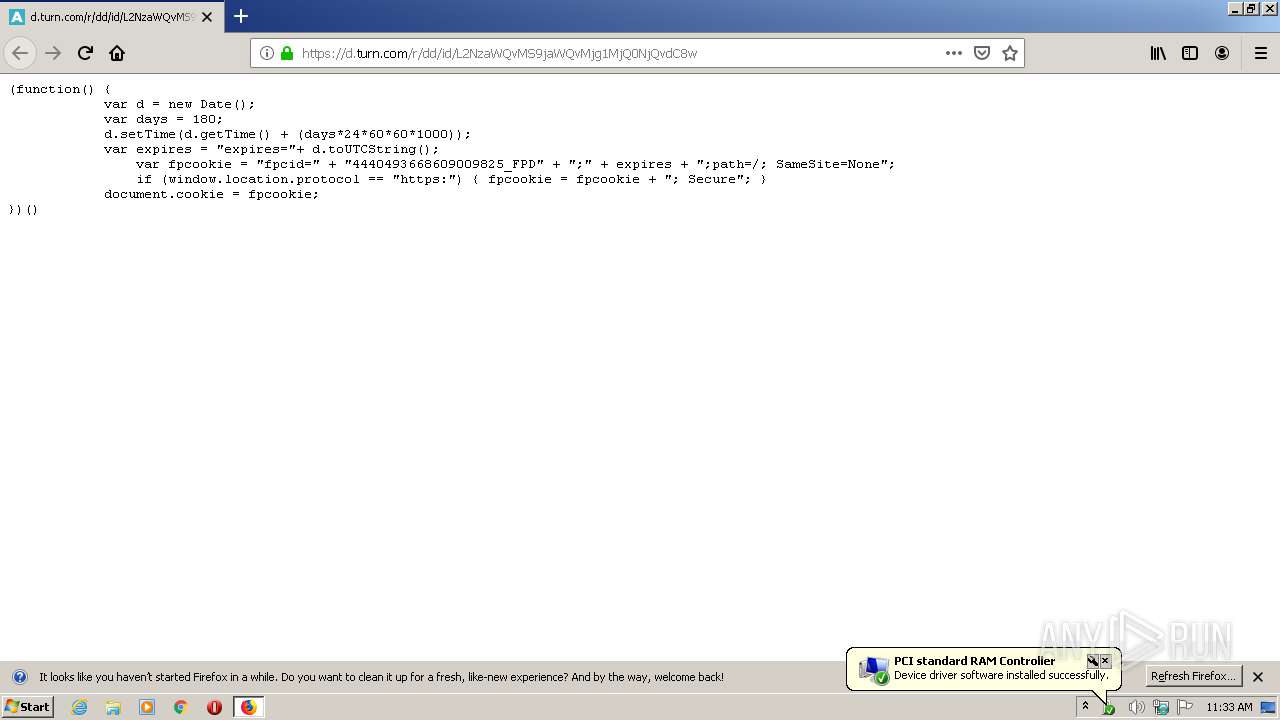Close the d.turn.com tab
This screenshot has height=720, width=1280.
pos(207,17)
